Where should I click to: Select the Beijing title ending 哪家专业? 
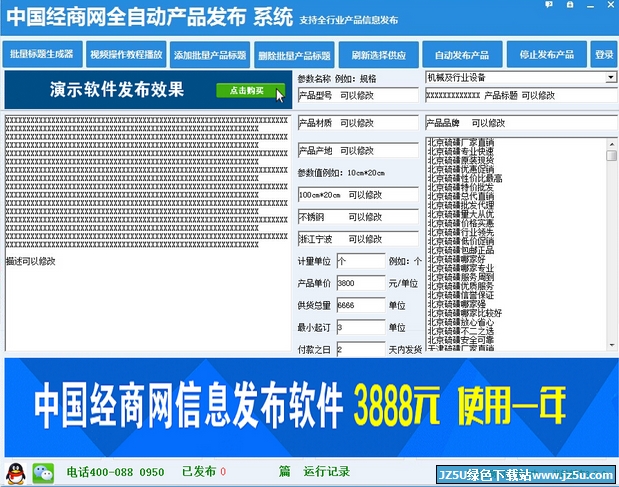point(461,268)
